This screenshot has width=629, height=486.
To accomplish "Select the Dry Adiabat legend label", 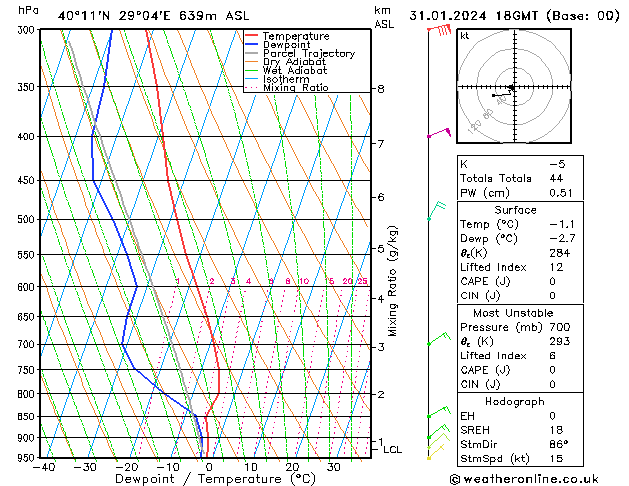I will 294,62.
